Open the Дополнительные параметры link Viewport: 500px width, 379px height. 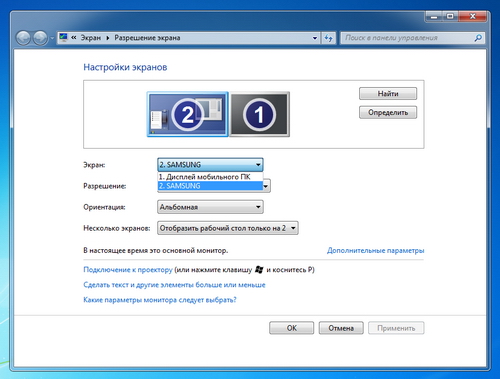tap(375, 250)
